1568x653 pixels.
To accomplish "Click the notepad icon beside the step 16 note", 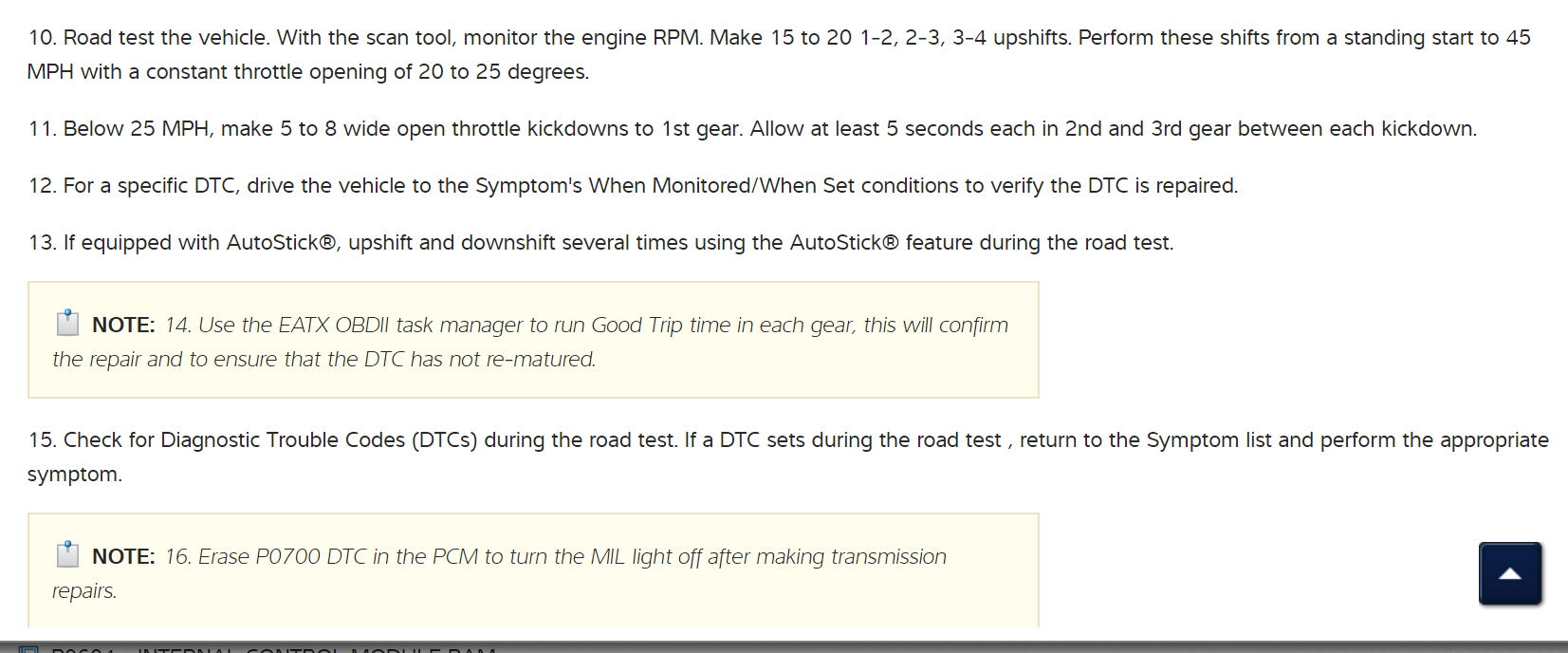I will point(67,554).
